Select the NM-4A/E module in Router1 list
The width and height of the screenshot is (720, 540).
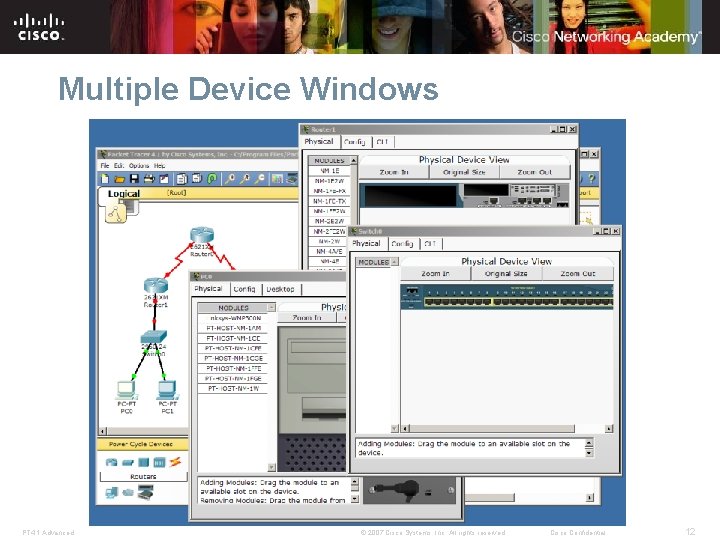tap(329, 251)
